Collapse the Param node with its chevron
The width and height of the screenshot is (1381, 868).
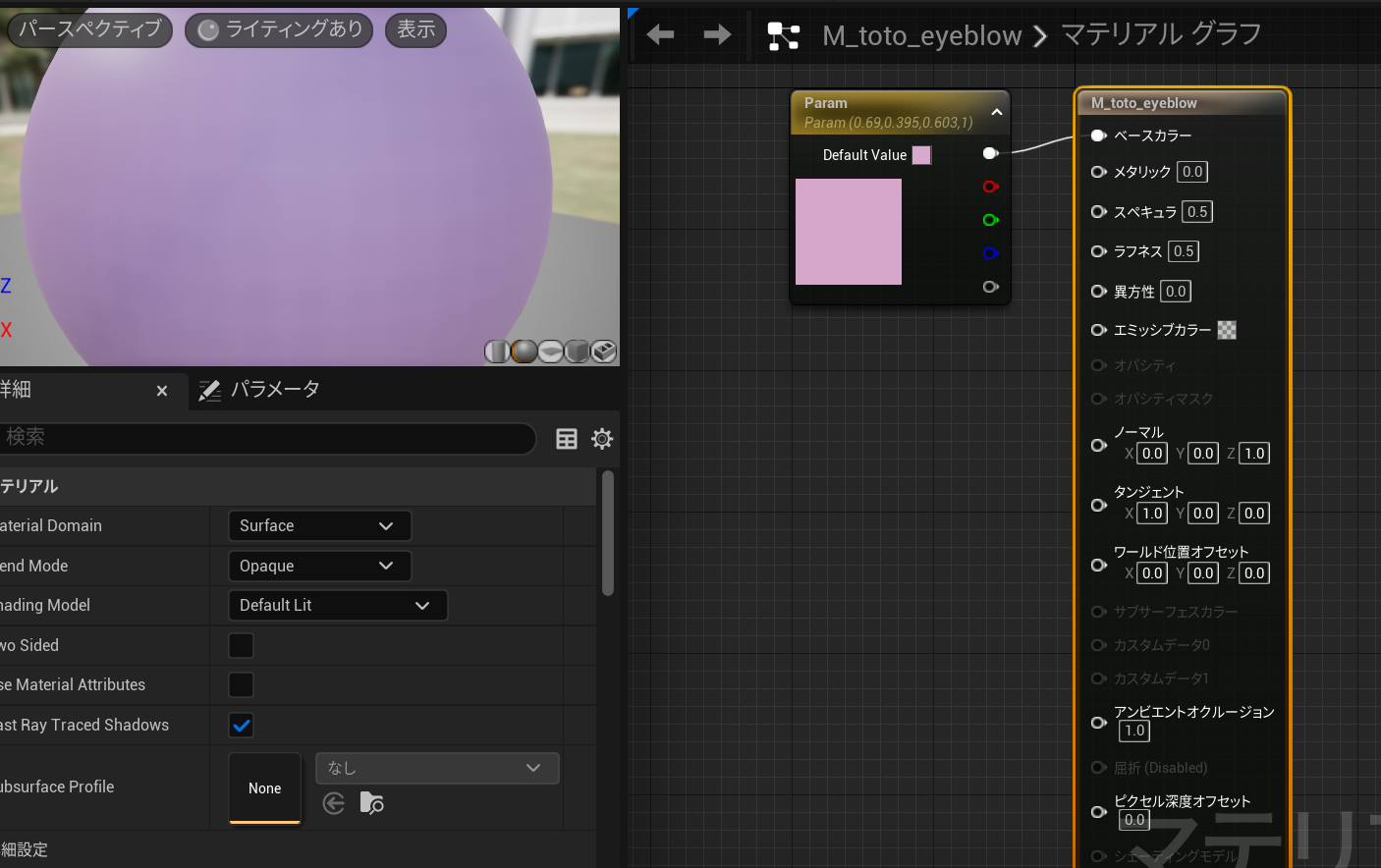click(997, 112)
